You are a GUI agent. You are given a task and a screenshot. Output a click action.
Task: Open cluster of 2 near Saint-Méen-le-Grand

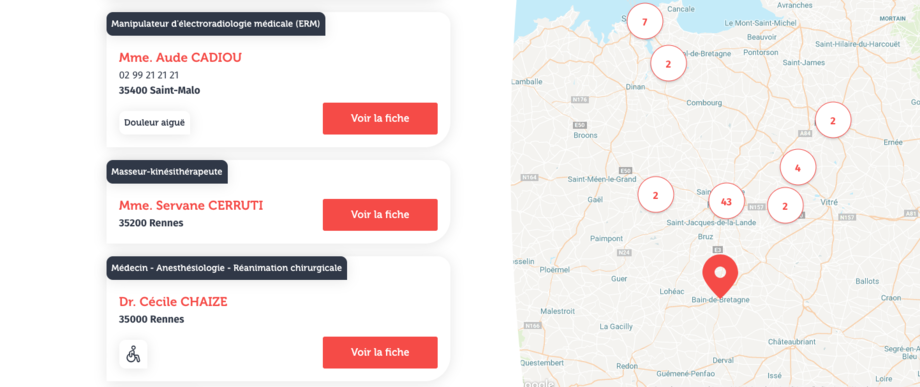pos(655,195)
